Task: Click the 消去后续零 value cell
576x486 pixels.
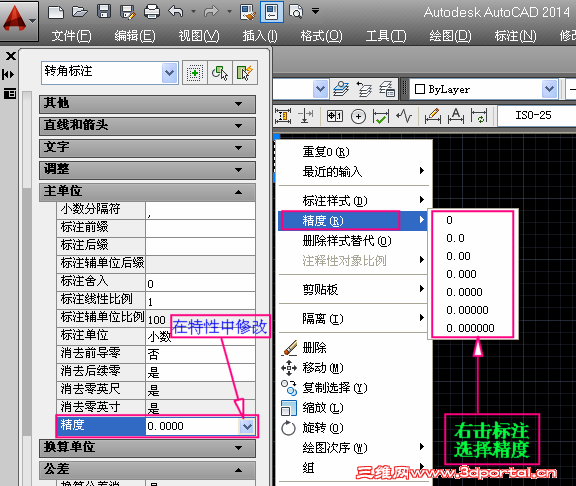Action: coord(200,372)
